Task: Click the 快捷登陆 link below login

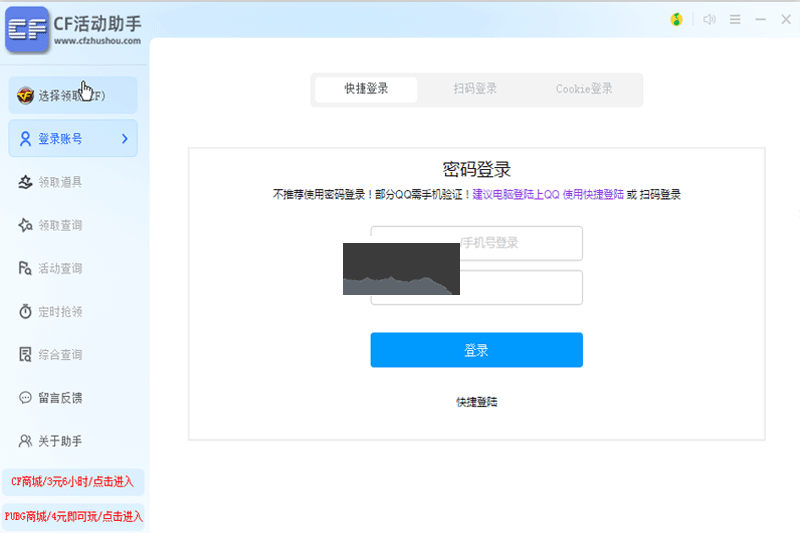Action: [x=477, y=402]
